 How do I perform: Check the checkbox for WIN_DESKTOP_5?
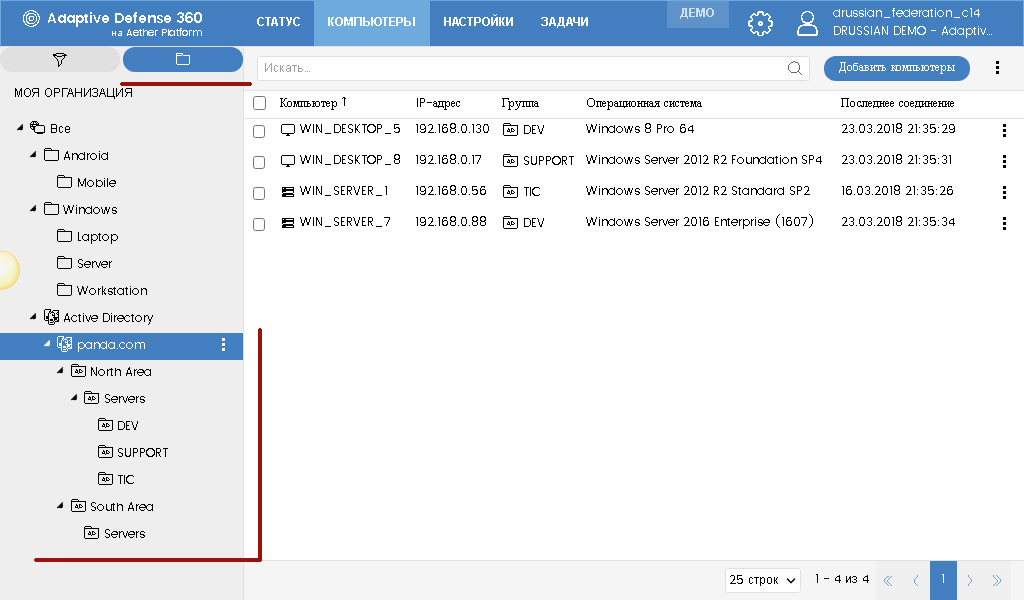259,130
